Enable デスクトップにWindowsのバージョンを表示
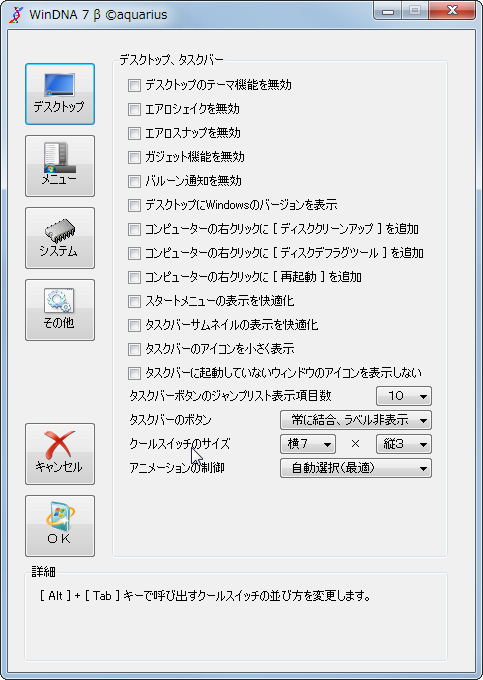Screen dimensions: 483x680 [x=134, y=205]
